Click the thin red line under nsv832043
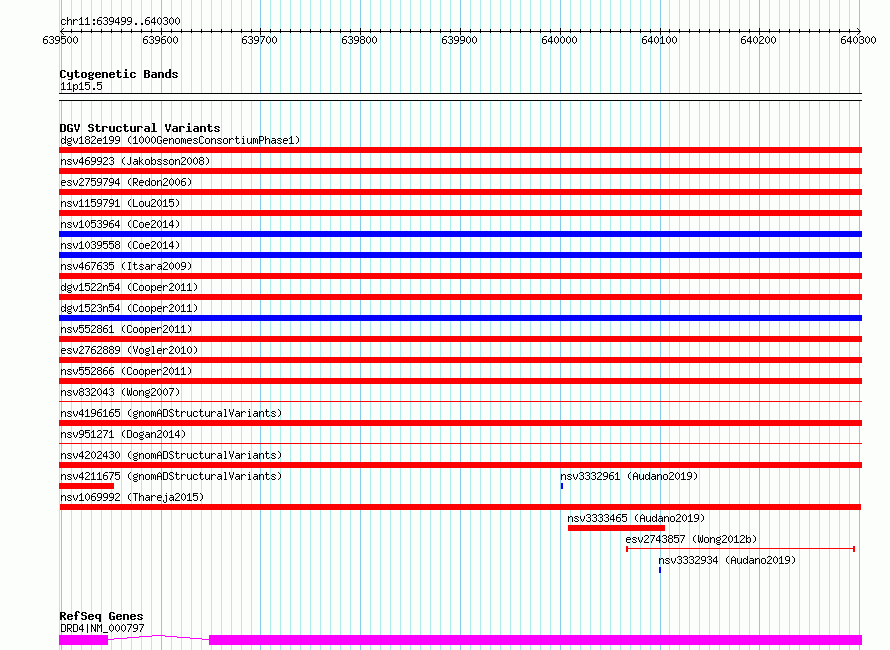The width and height of the screenshot is (890, 650). 460,402
